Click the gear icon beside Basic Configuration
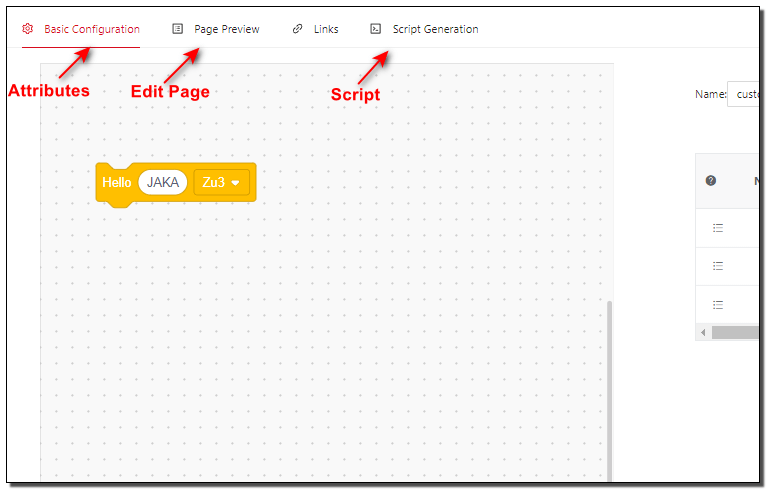This screenshot has height=490, width=767. point(28,29)
